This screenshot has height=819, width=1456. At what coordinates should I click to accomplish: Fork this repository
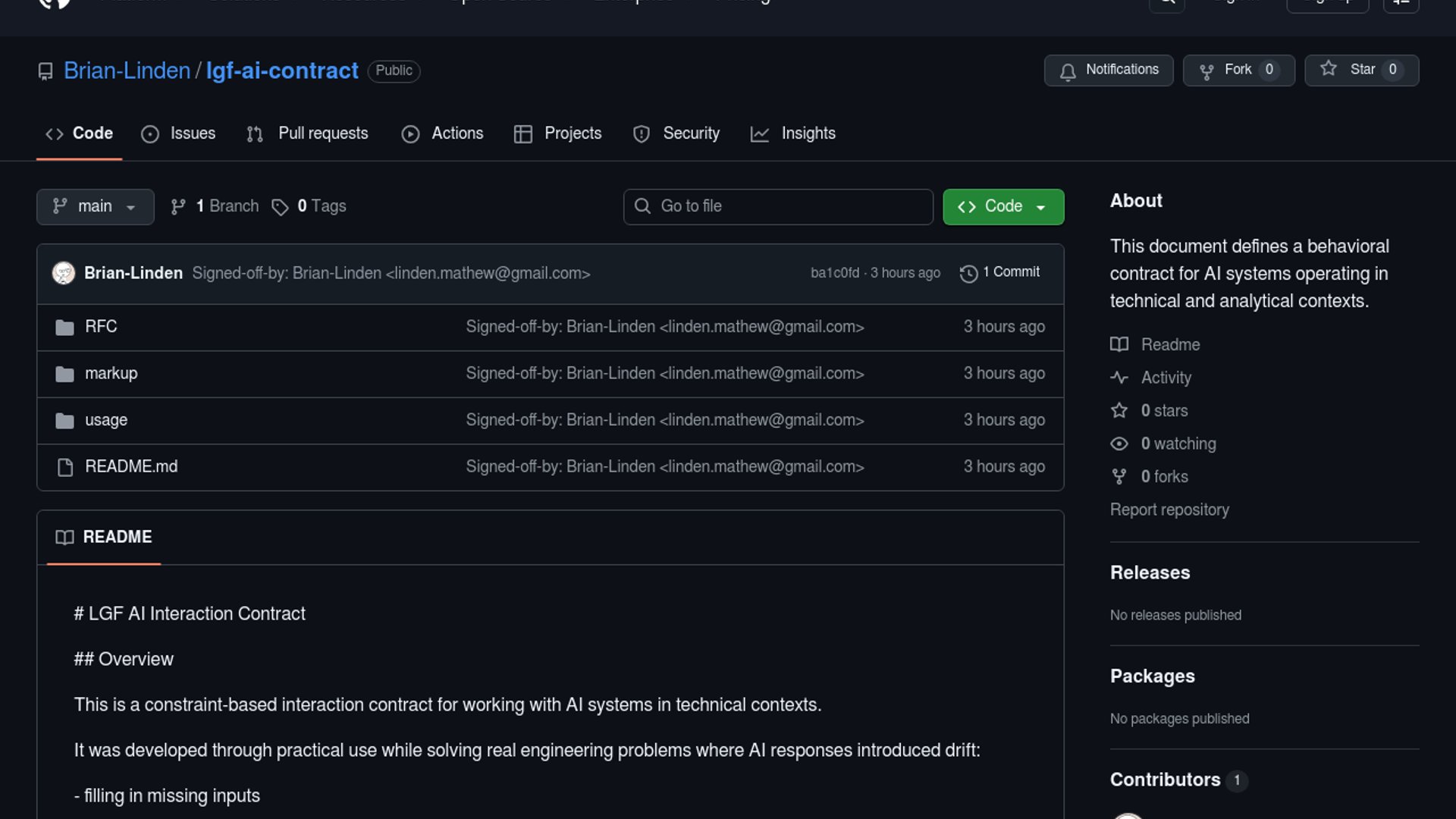point(1238,70)
